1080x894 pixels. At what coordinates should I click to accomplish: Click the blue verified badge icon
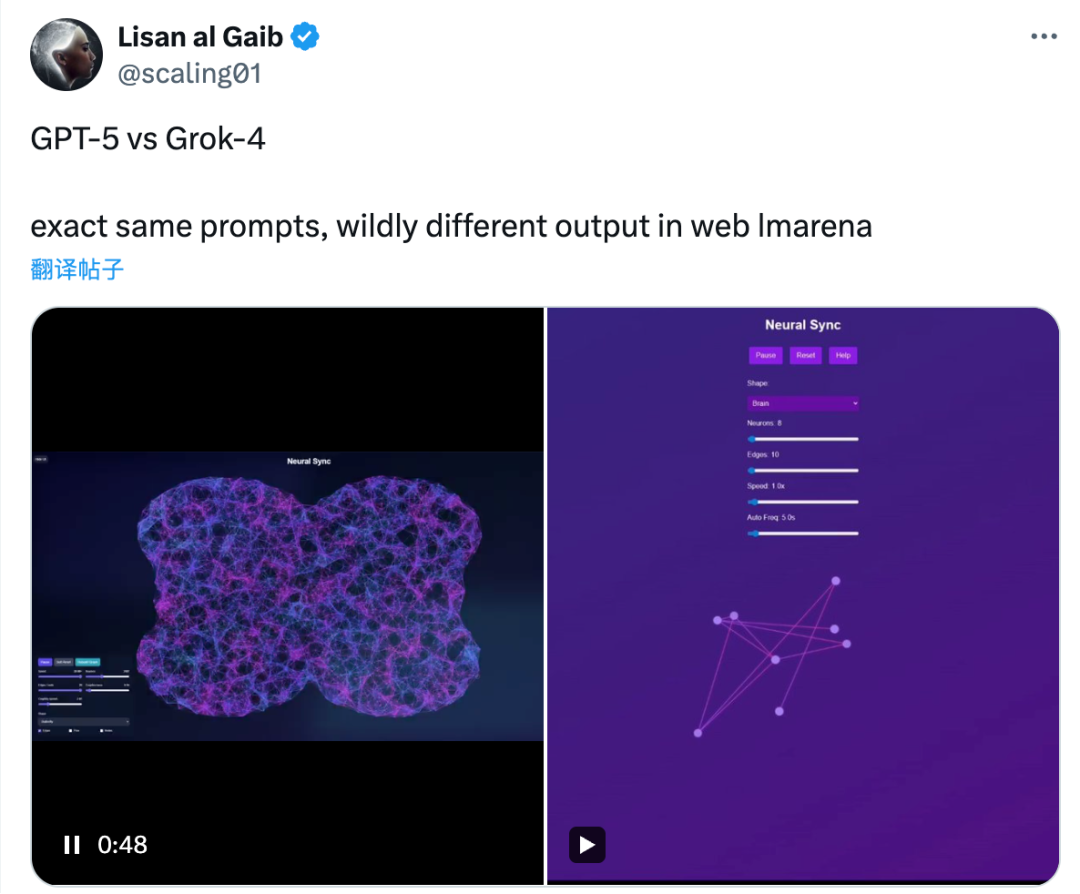304,36
